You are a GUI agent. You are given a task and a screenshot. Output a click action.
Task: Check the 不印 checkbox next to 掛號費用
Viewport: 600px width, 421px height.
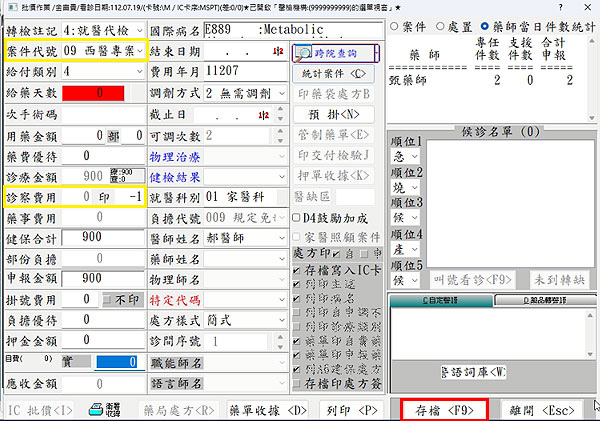click(x=108, y=299)
